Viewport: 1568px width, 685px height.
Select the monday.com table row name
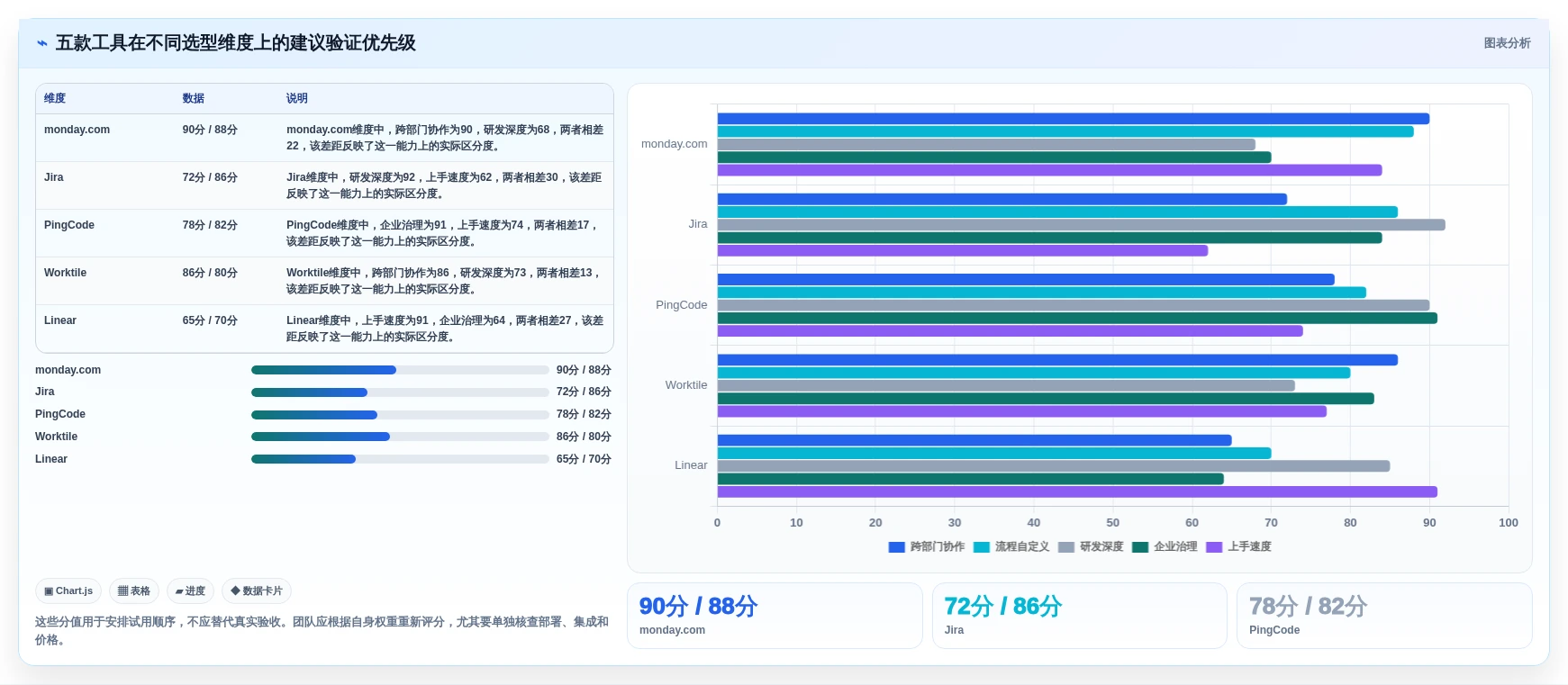[77, 130]
